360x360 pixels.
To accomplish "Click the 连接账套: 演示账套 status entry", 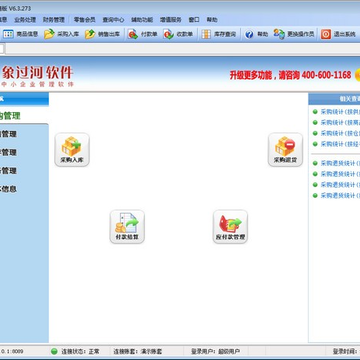I will 138,351.
